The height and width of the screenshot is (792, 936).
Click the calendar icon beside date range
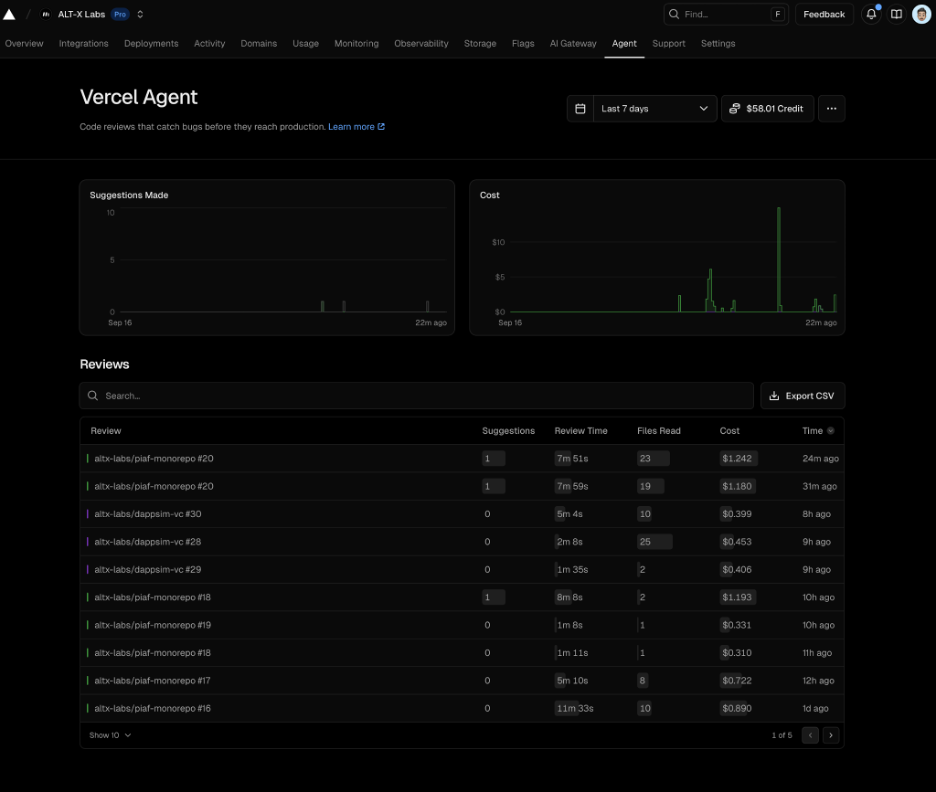click(x=580, y=109)
